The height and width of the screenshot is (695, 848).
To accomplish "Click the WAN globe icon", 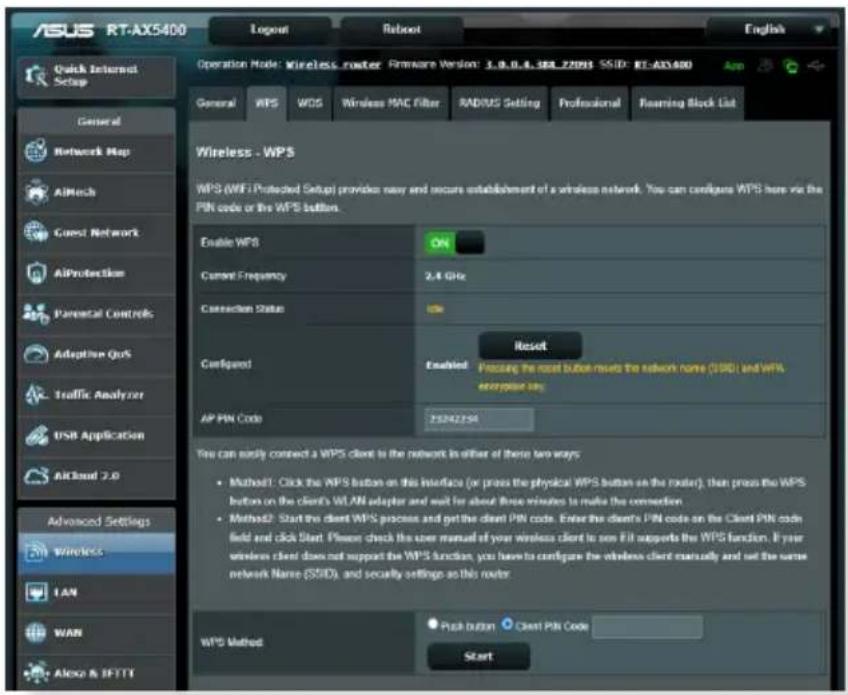I will click(36, 632).
